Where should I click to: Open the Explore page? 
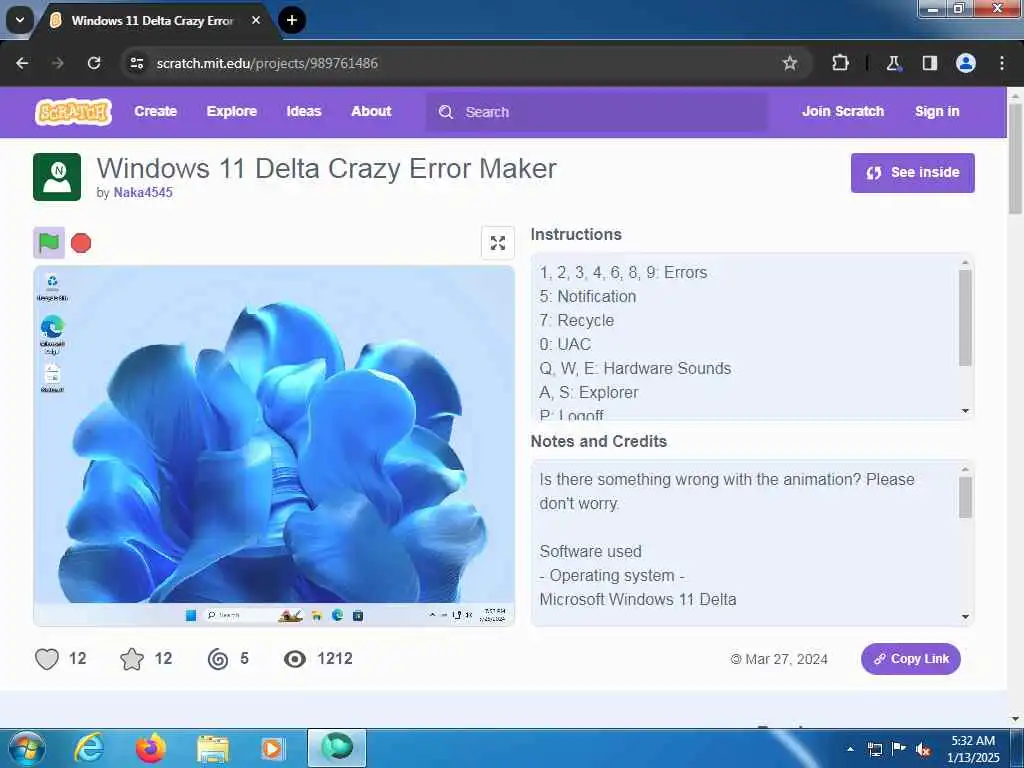click(x=231, y=112)
